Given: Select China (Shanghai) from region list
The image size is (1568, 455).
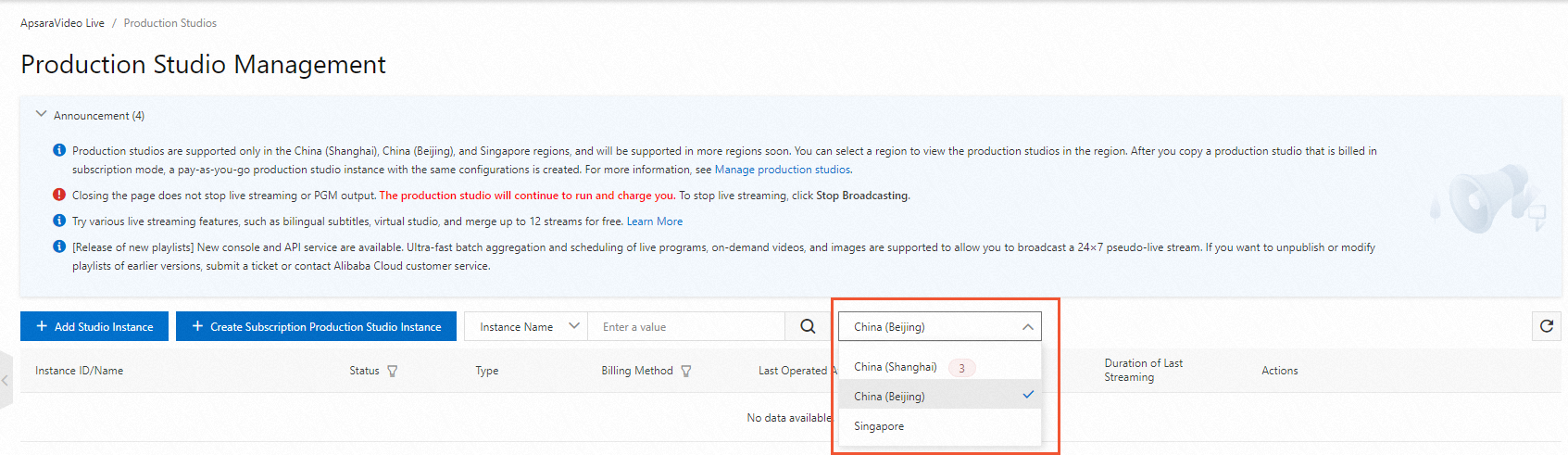Looking at the screenshot, I should pyautogui.click(x=896, y=367).
